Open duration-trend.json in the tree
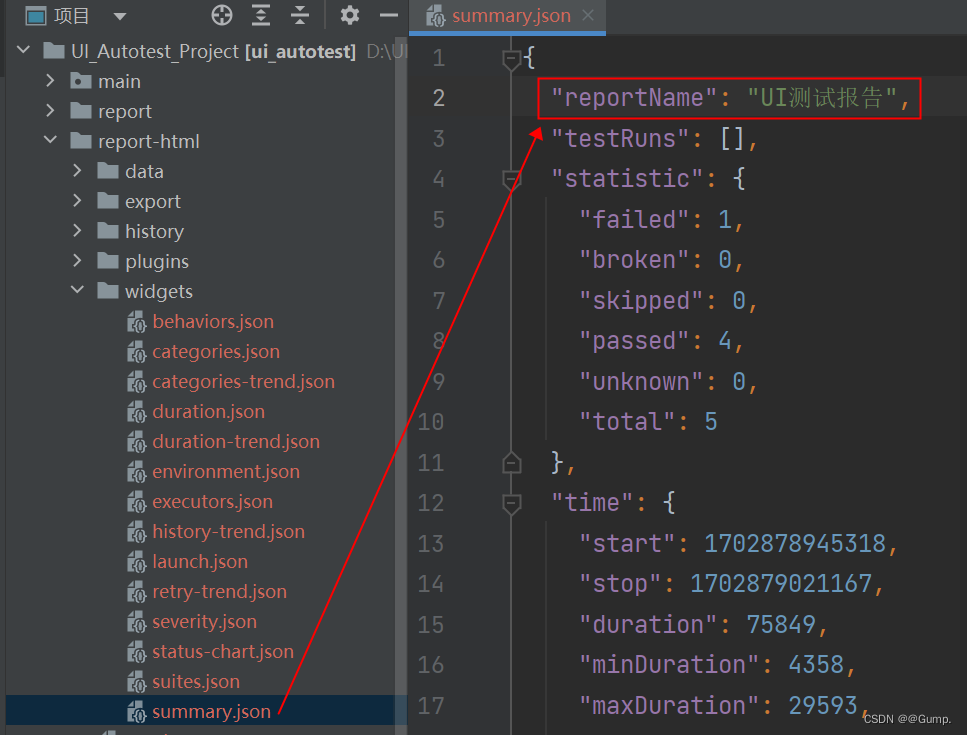This screenshot has height=735, width=967. [x=236, y=441]
